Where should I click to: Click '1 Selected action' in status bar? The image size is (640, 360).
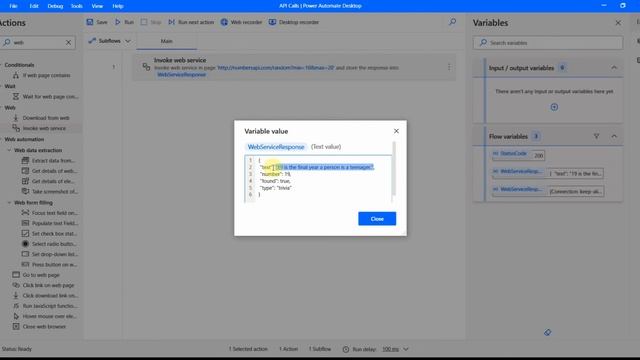pyautogui.click(x=248, y=349)
